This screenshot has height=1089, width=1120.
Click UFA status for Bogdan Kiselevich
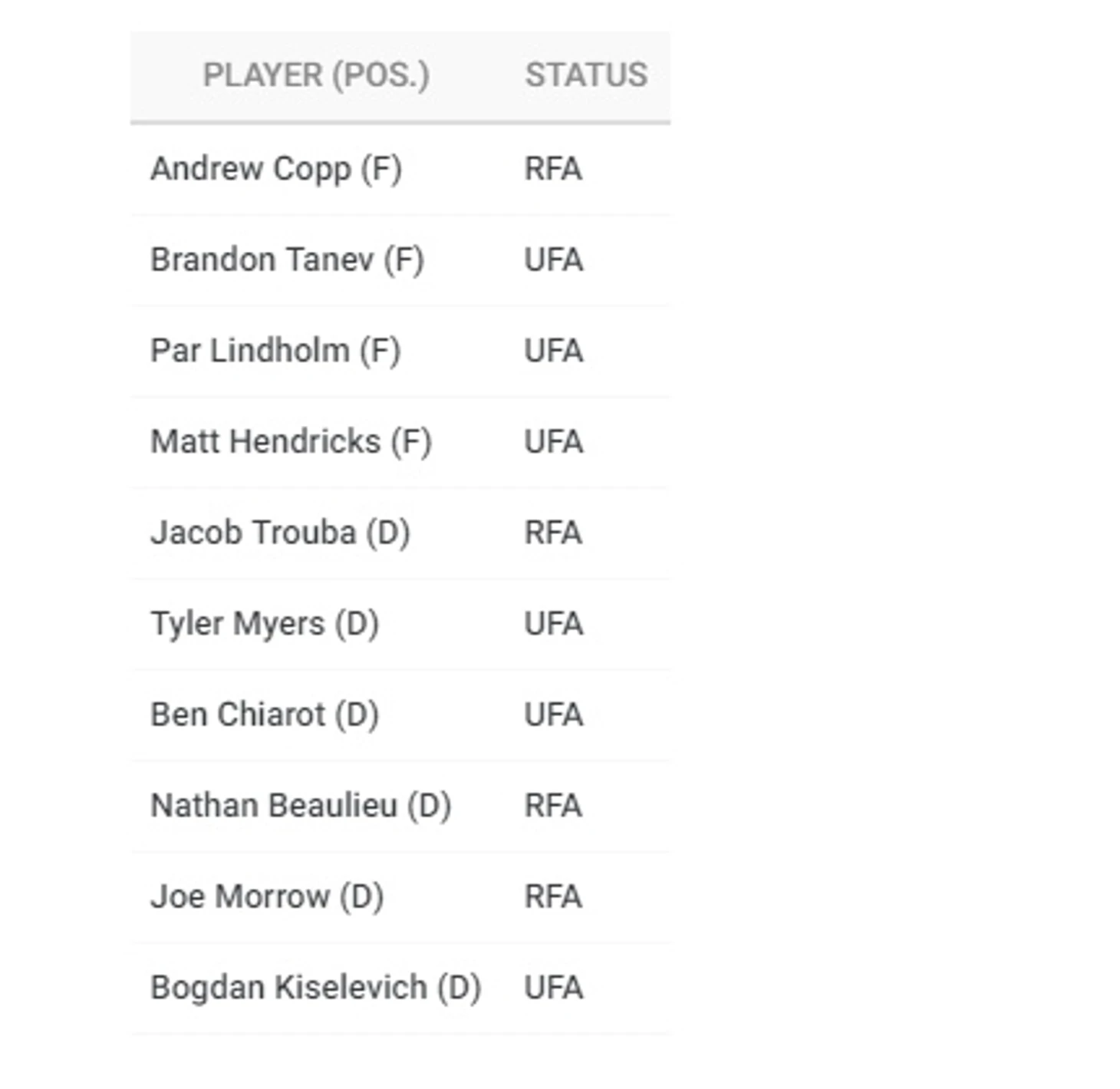click(554, 988)
